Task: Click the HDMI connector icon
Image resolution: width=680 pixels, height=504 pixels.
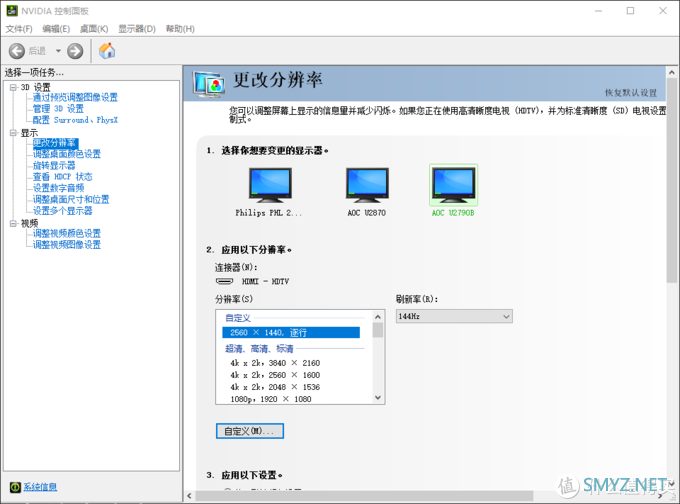Action: click(224, 281)
